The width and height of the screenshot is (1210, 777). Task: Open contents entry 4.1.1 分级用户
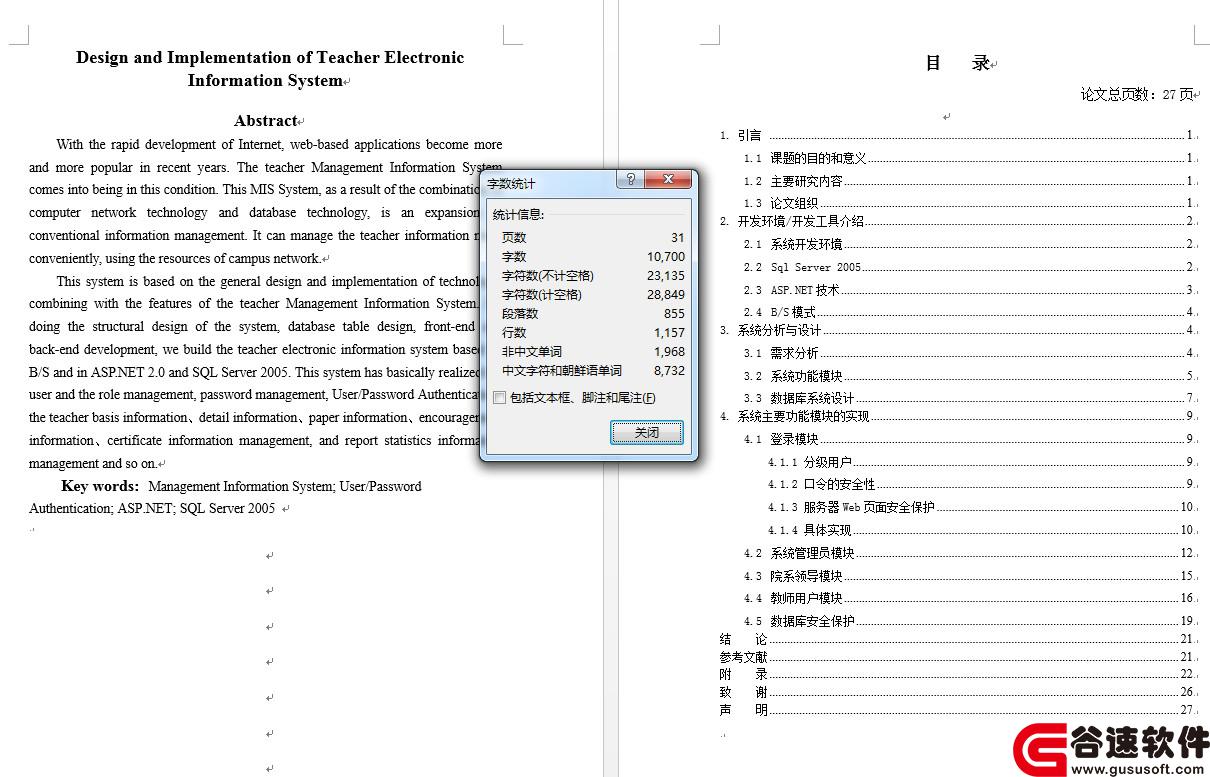tap(981, 462)
